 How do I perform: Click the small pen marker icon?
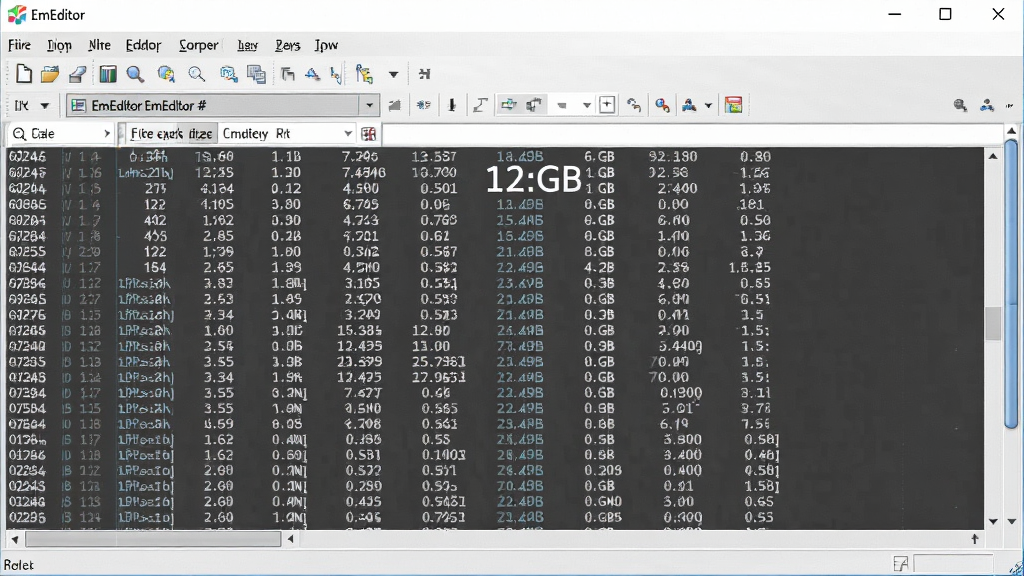336,74
